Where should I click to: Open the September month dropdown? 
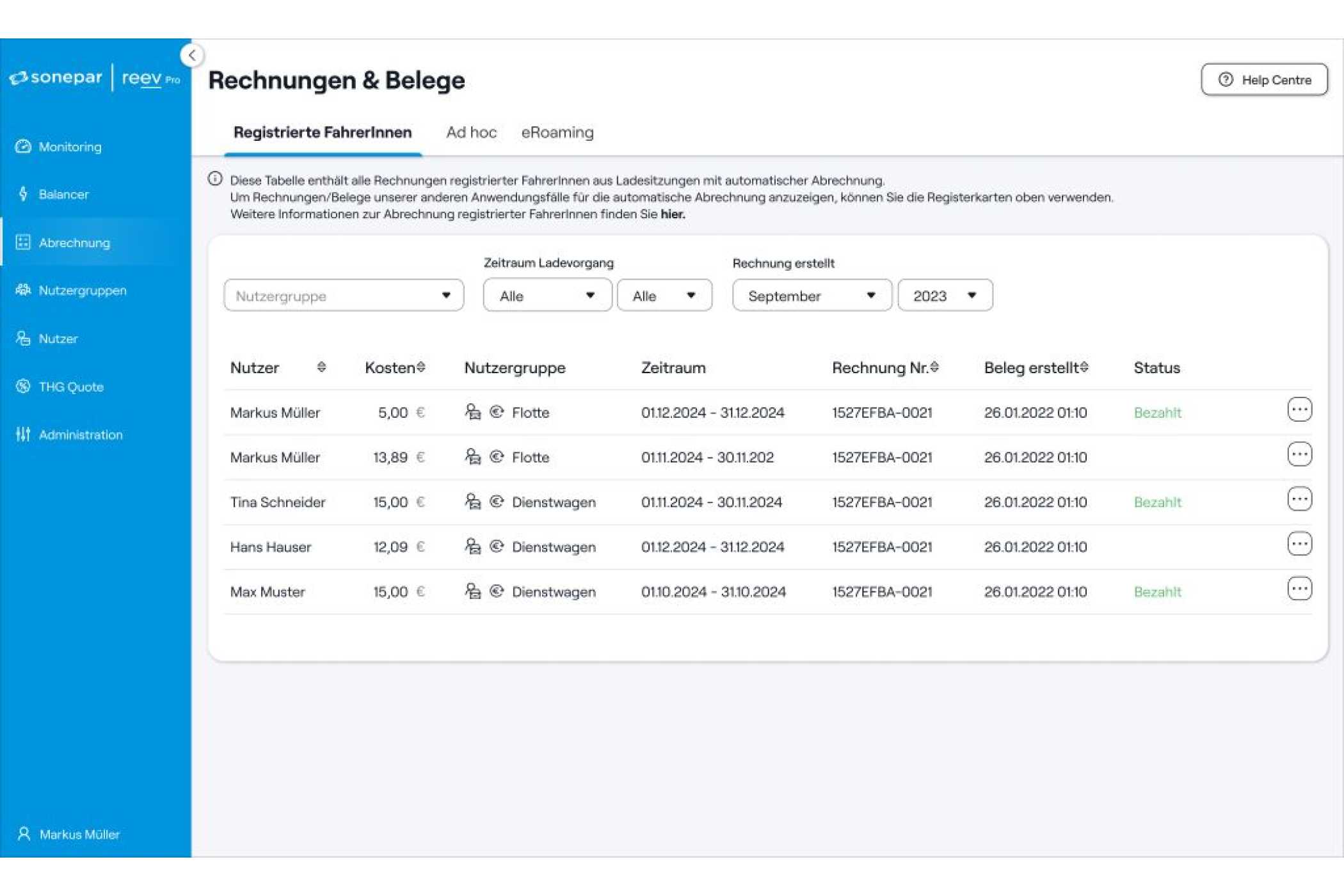812,295
